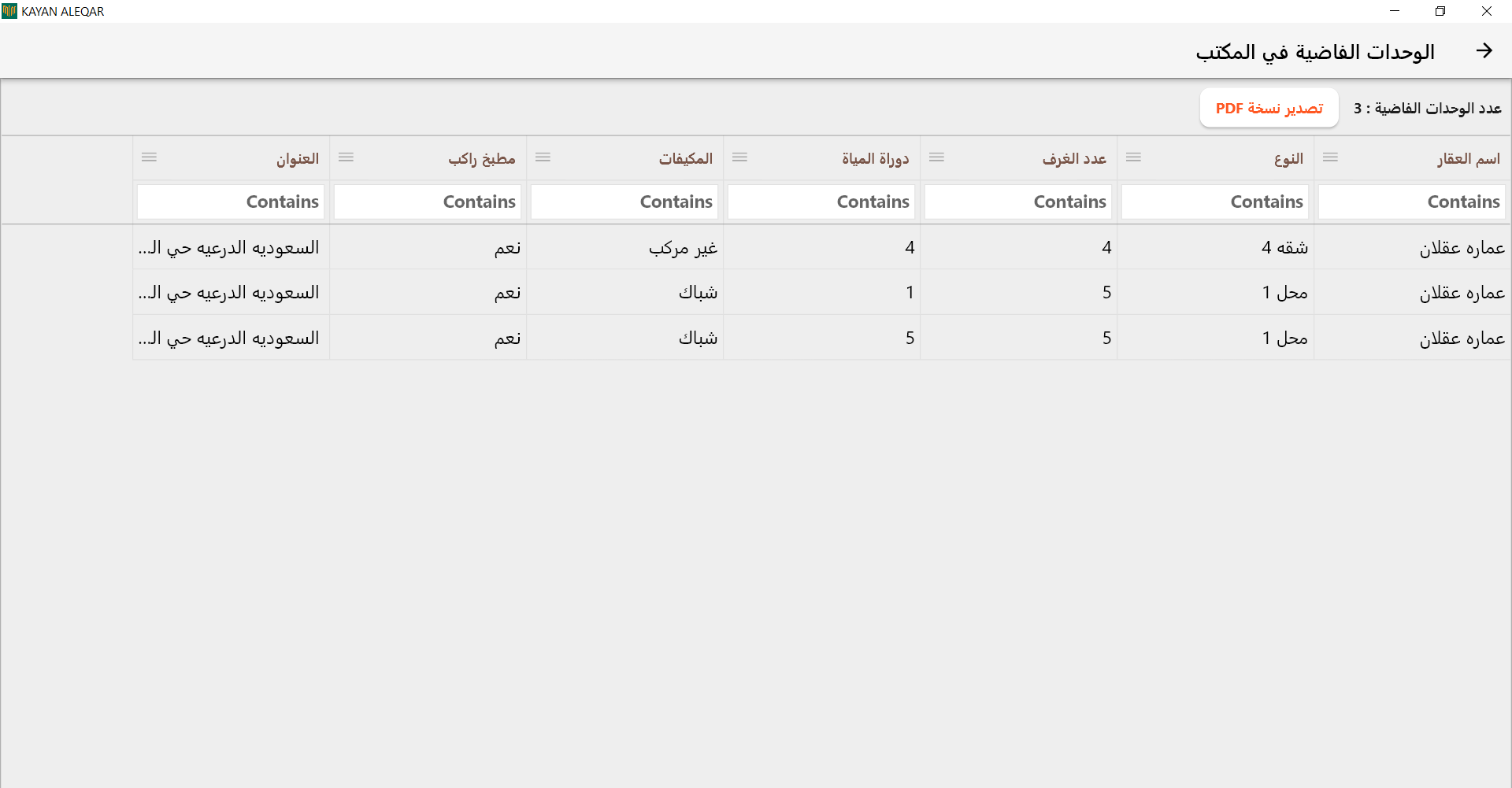Click the تصدير نسخة PDF export button
The height and width of the screenshot is (788, 1512).
click(x=1269, y=108)
